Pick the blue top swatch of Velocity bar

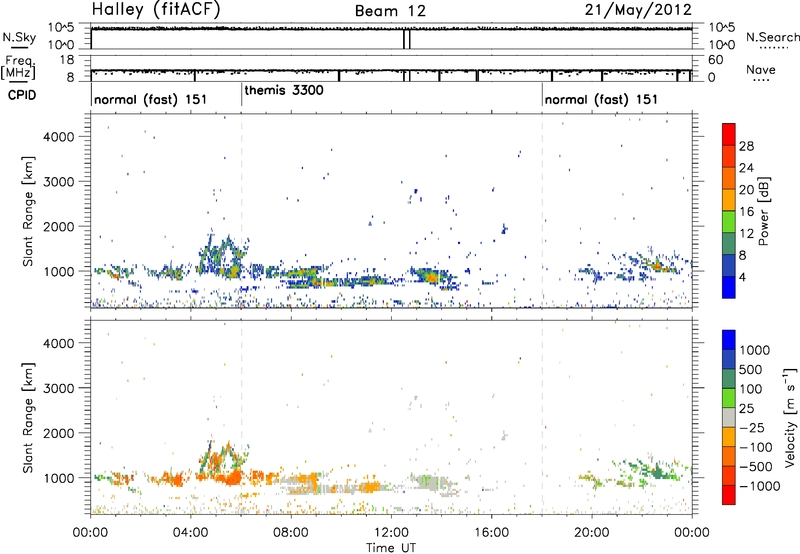tap(729, 340)
